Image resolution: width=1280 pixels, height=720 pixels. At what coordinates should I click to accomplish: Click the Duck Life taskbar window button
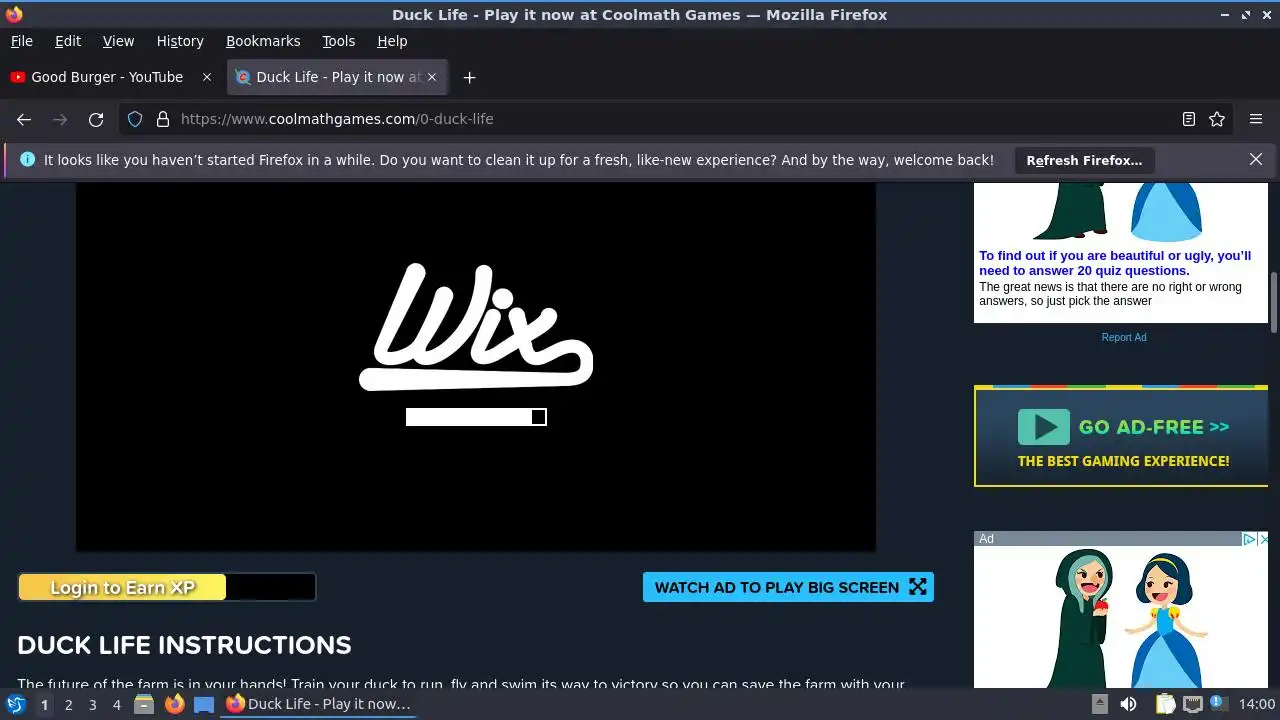(x=320, y=704)
